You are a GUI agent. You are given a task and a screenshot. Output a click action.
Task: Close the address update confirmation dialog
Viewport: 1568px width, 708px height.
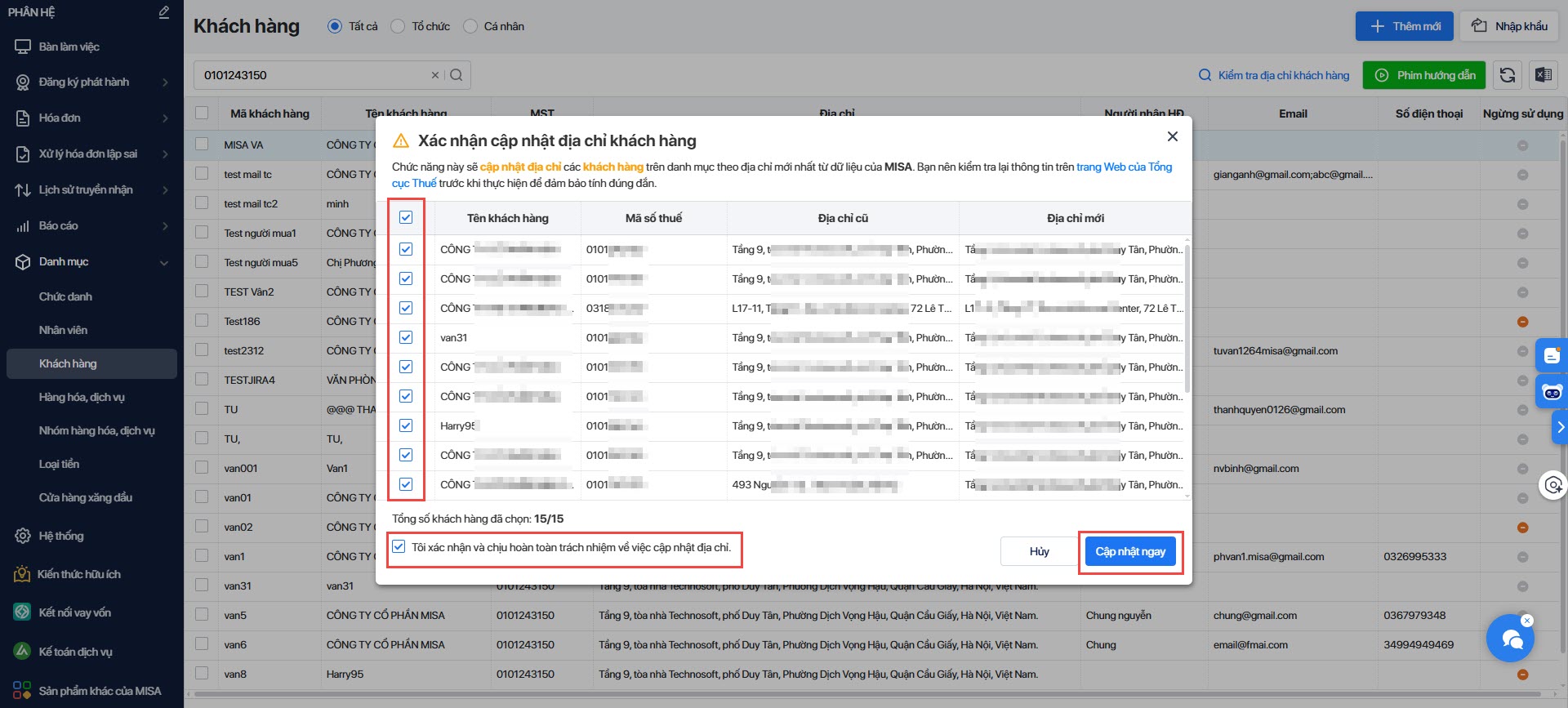coord(1172,136)
